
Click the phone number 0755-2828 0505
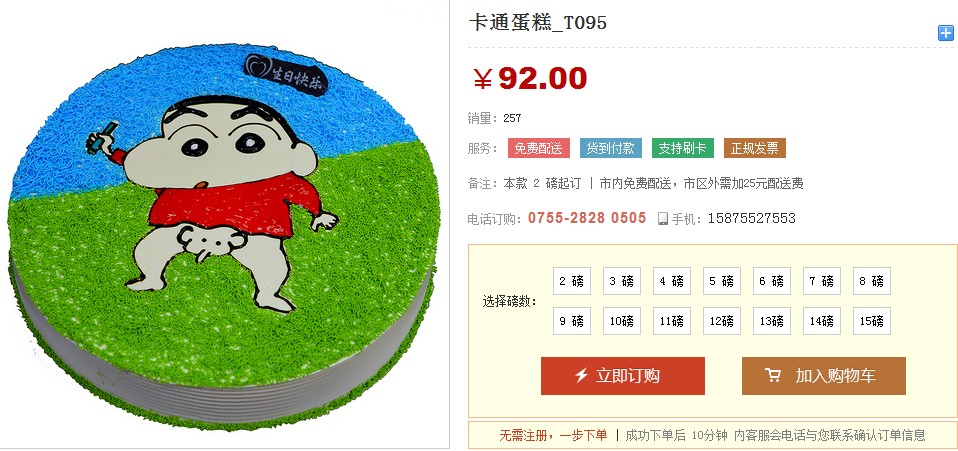click(587, 218)
